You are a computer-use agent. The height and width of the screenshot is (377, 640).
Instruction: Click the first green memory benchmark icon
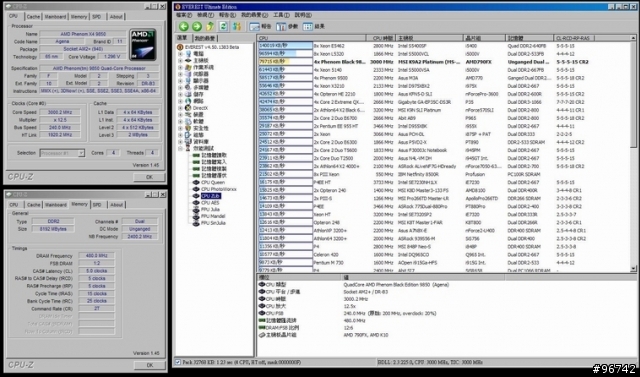coord(196,155)
